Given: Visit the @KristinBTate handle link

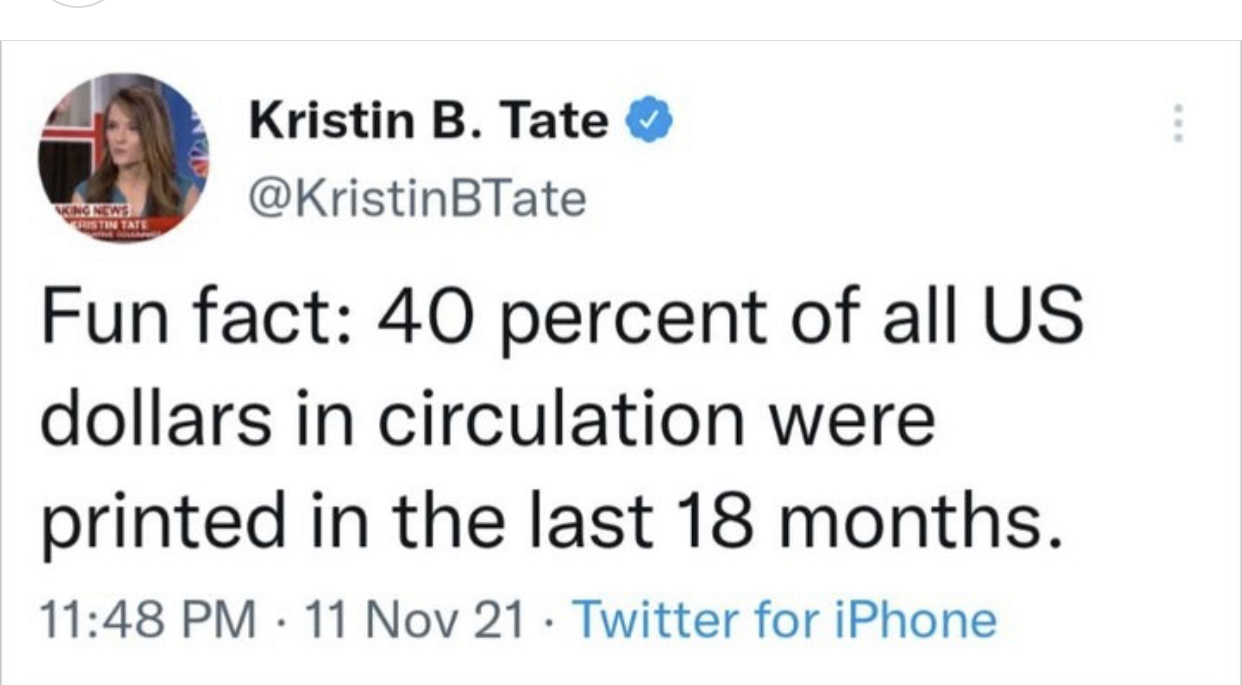Looking at the screenshot, I should (418, 197).
